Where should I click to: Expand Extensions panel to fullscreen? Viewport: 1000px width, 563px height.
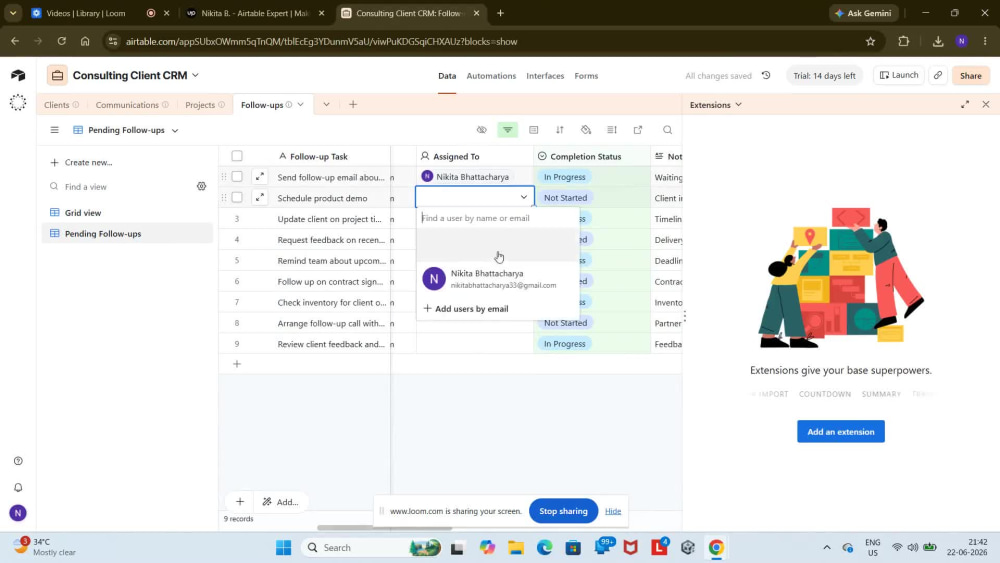965,105
